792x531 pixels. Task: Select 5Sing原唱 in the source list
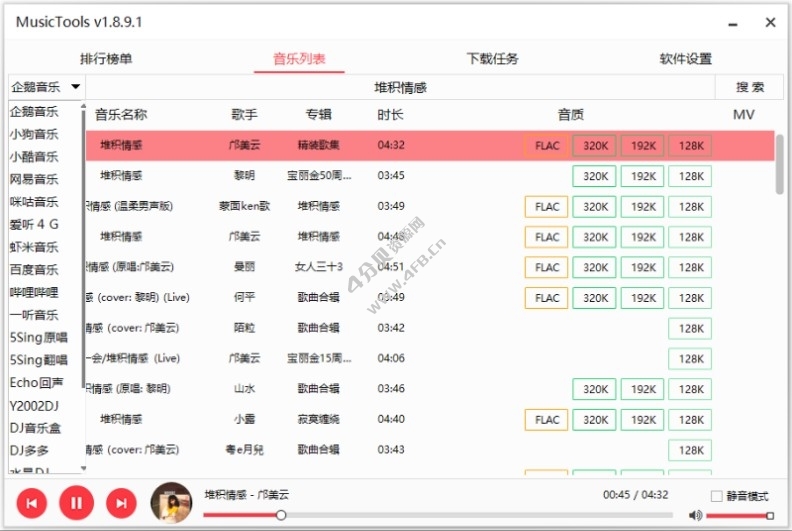click(x=38, y=337)
